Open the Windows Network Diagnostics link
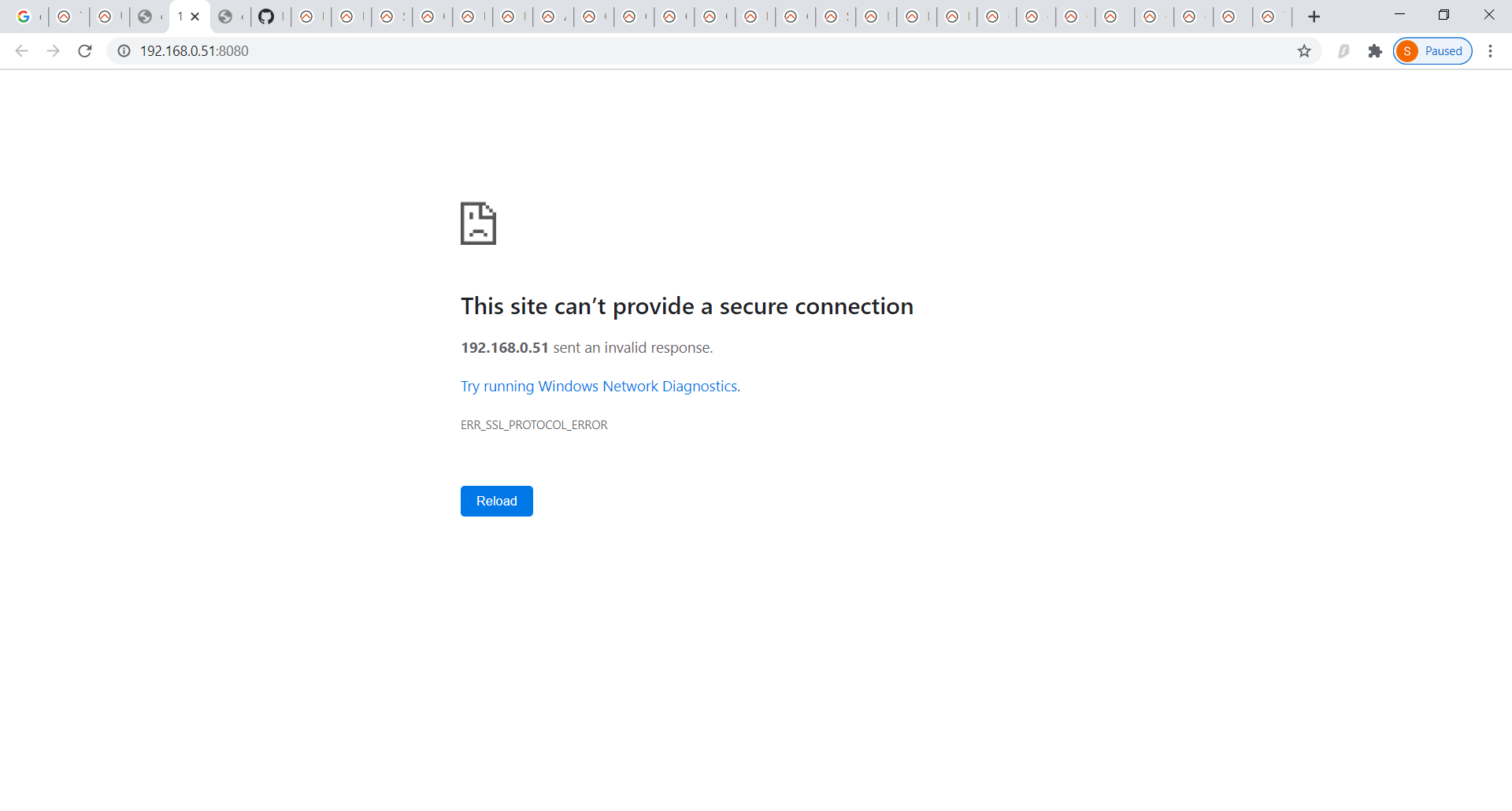Viewport: 1512px width, 811px height. (599, 387)
